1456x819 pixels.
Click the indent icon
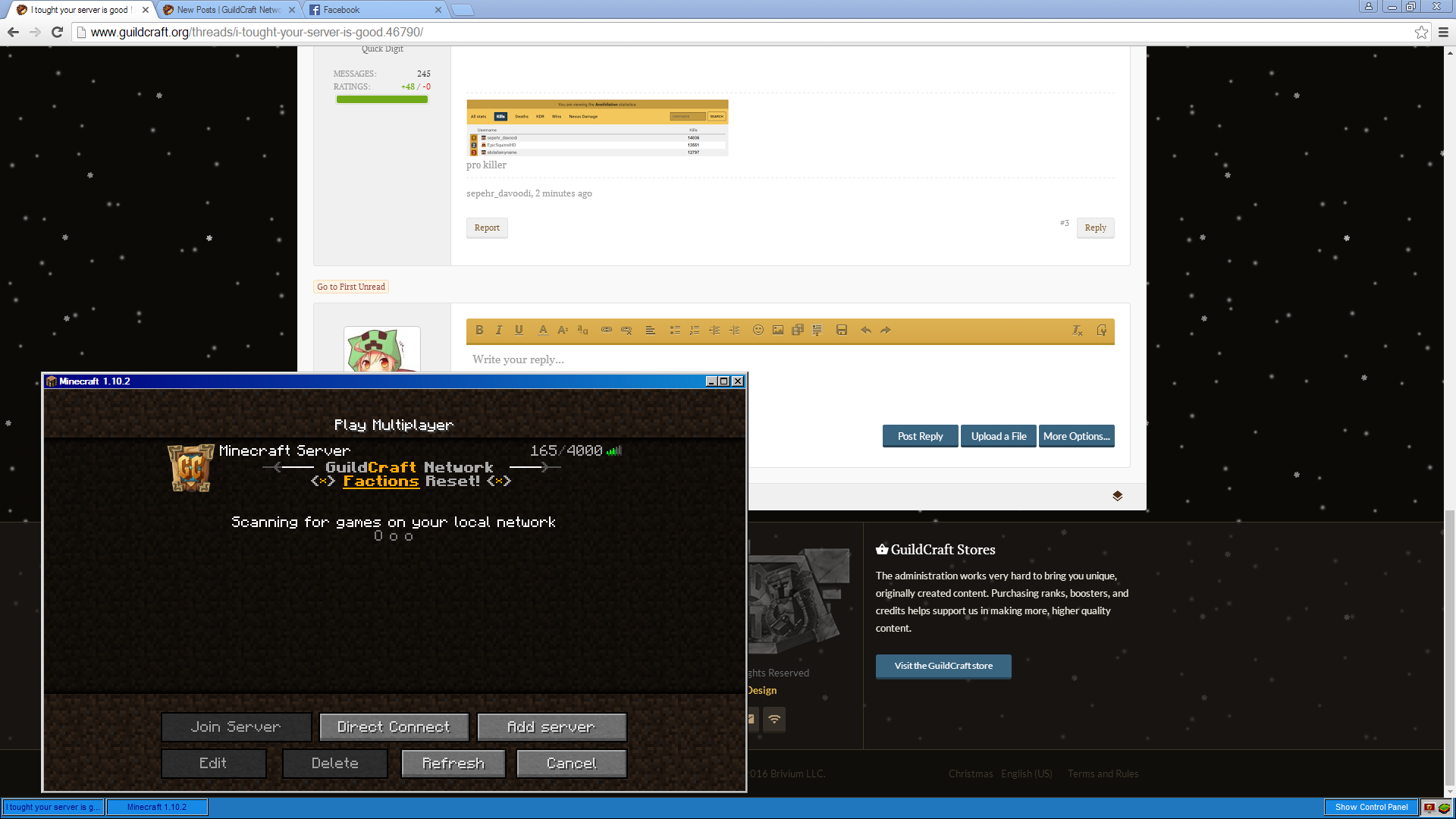(x=734, y=330)
